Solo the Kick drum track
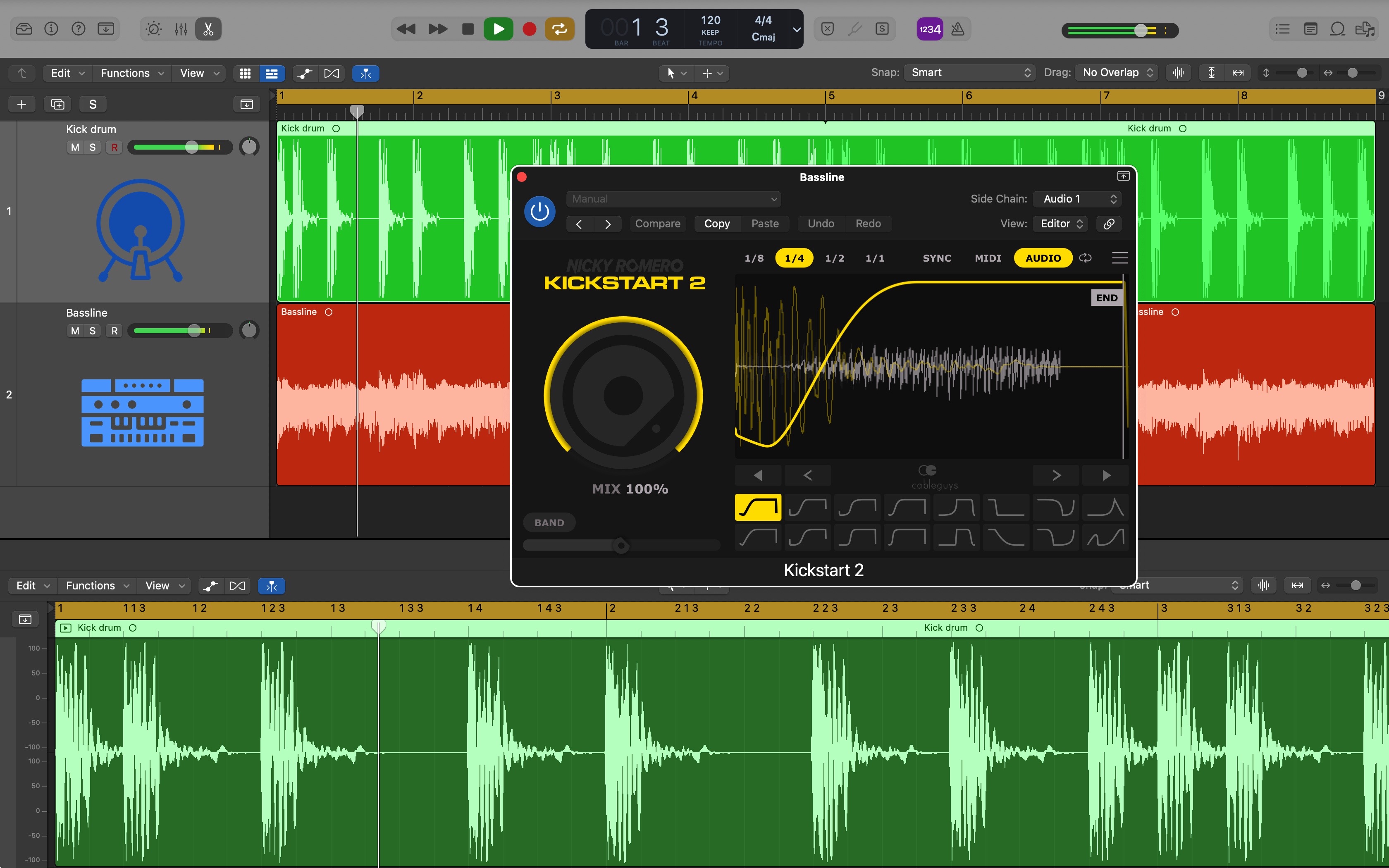This screenshot has width=1389, height=868. (x=93, y=147)
